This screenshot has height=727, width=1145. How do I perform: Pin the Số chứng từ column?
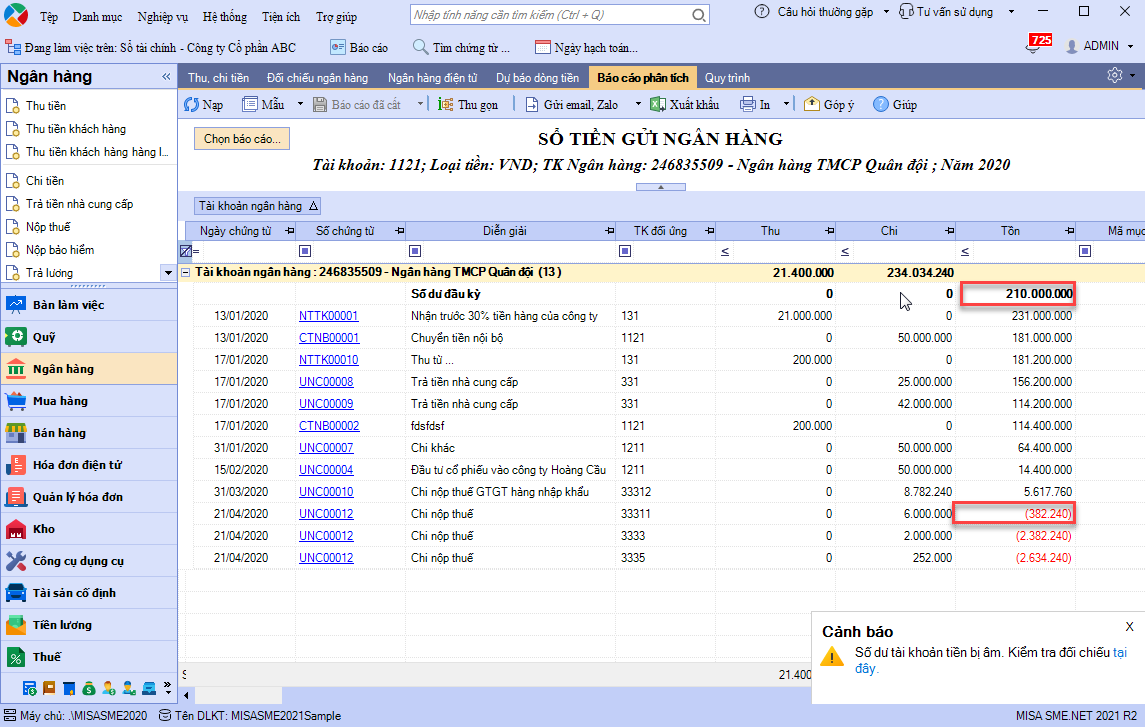pyautogui.click(x=400, y=231)
